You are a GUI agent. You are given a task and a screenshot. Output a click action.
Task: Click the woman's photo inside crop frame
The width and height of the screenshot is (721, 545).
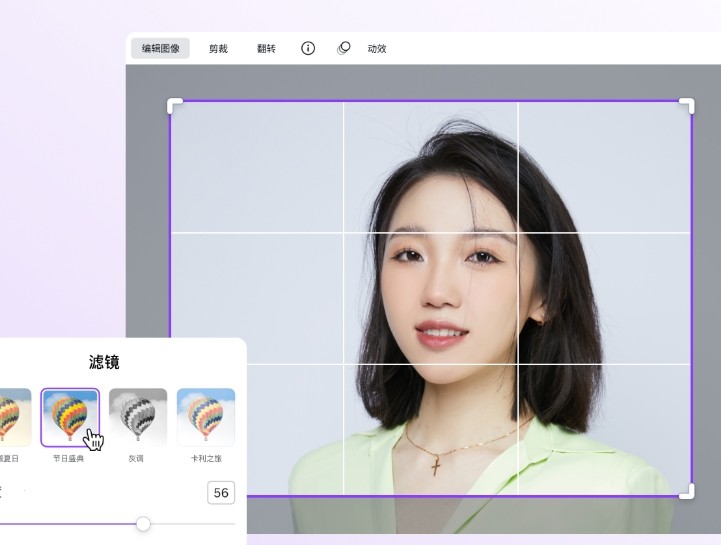[460, 300]
